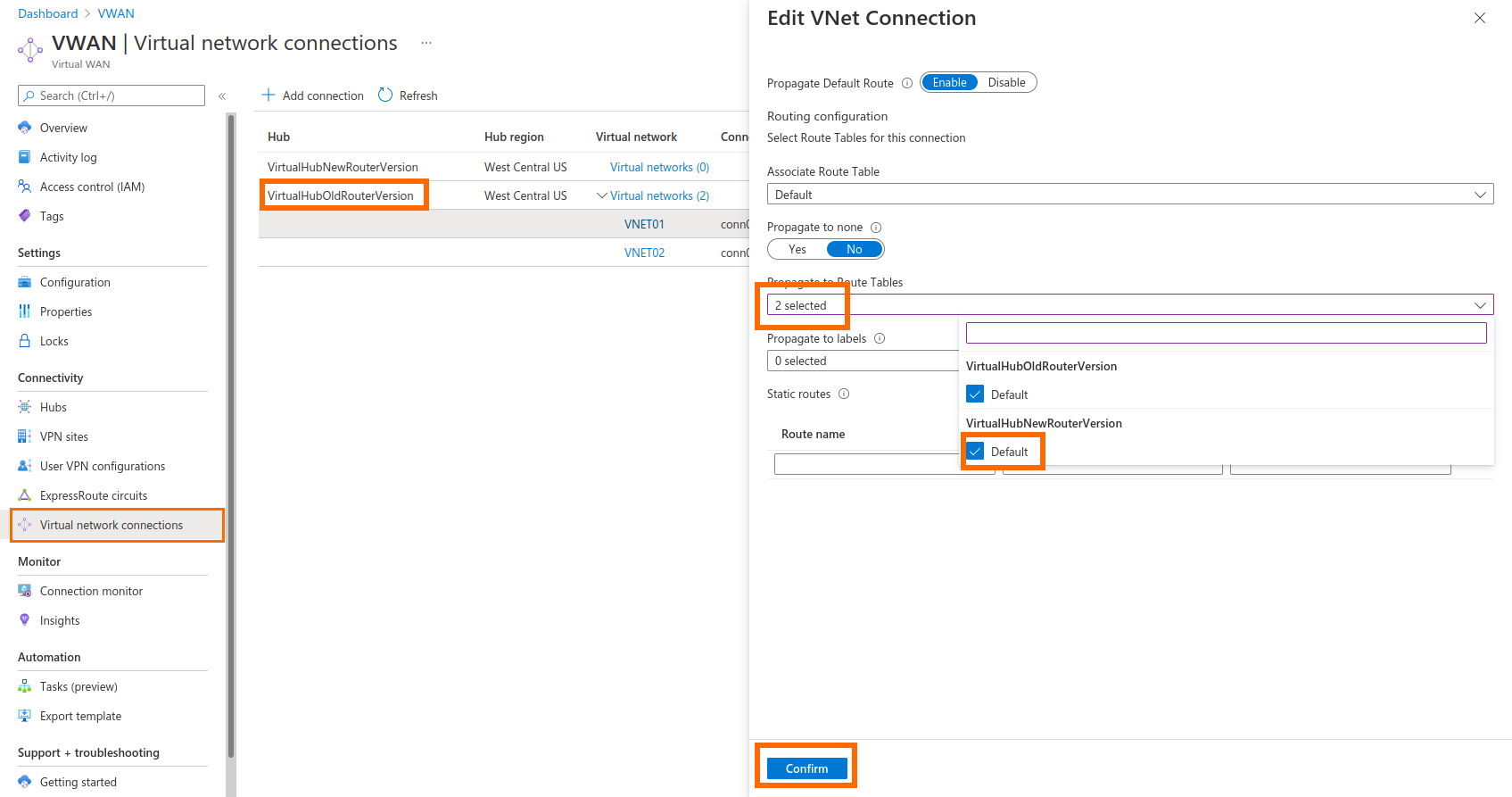Click the info icon next to Static routes

[x=844, y=394]
